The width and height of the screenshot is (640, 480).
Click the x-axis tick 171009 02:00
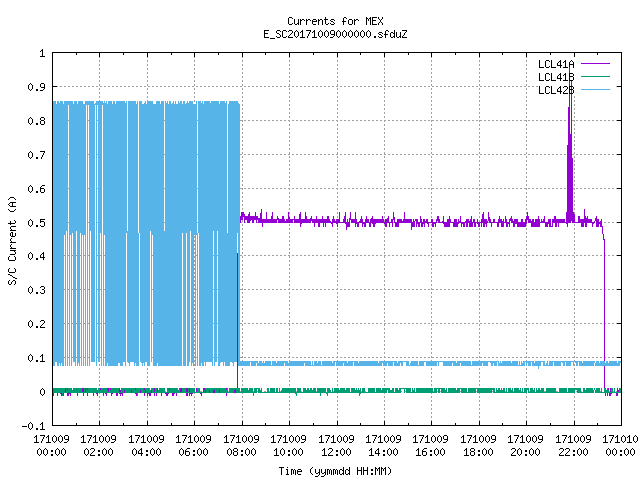pos(98,446)
